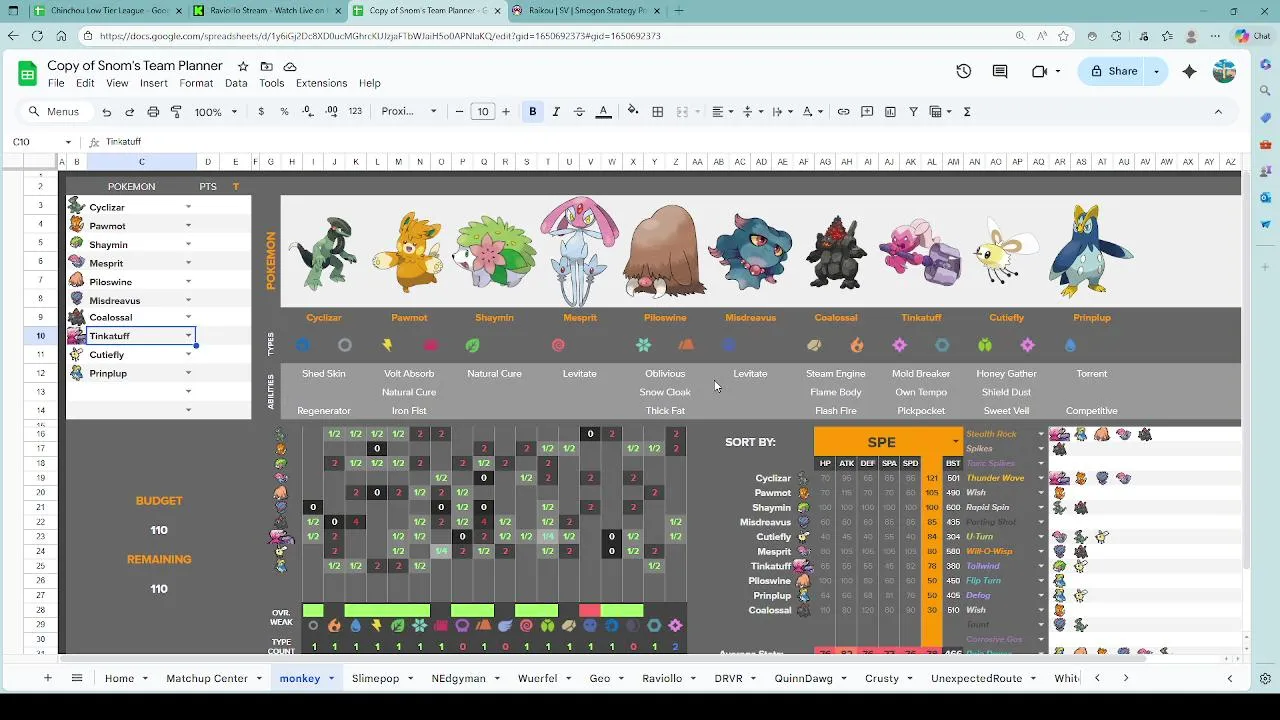Collapse the toolbar with chevron
Screen dimensions: 1280x720
pyautogui.click(x=1218, y=112)
